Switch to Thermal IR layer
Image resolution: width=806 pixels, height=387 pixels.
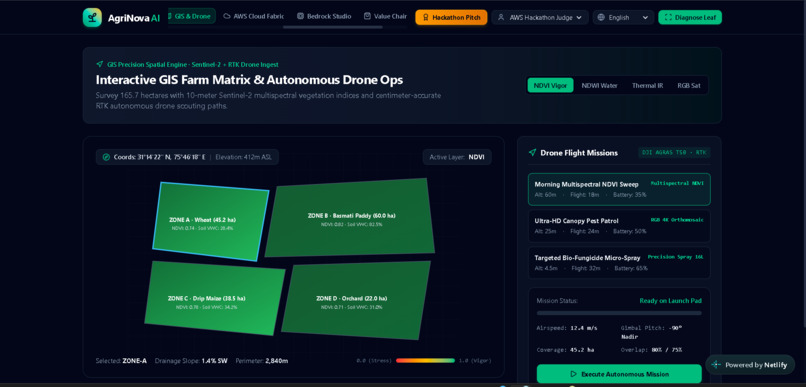click(x=647, y=85)
